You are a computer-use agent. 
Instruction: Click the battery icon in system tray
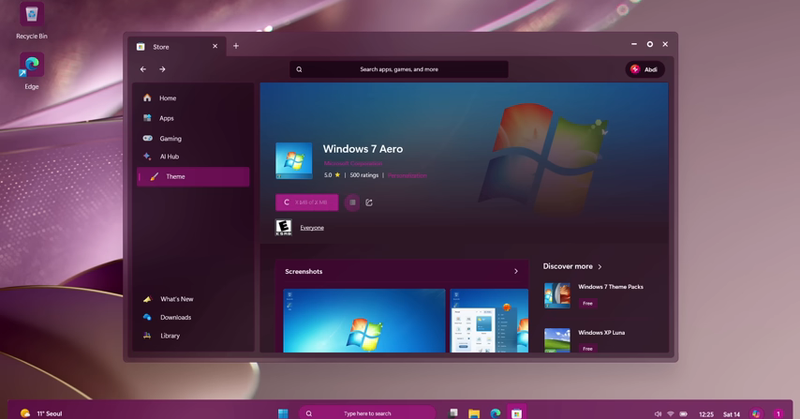684,414
